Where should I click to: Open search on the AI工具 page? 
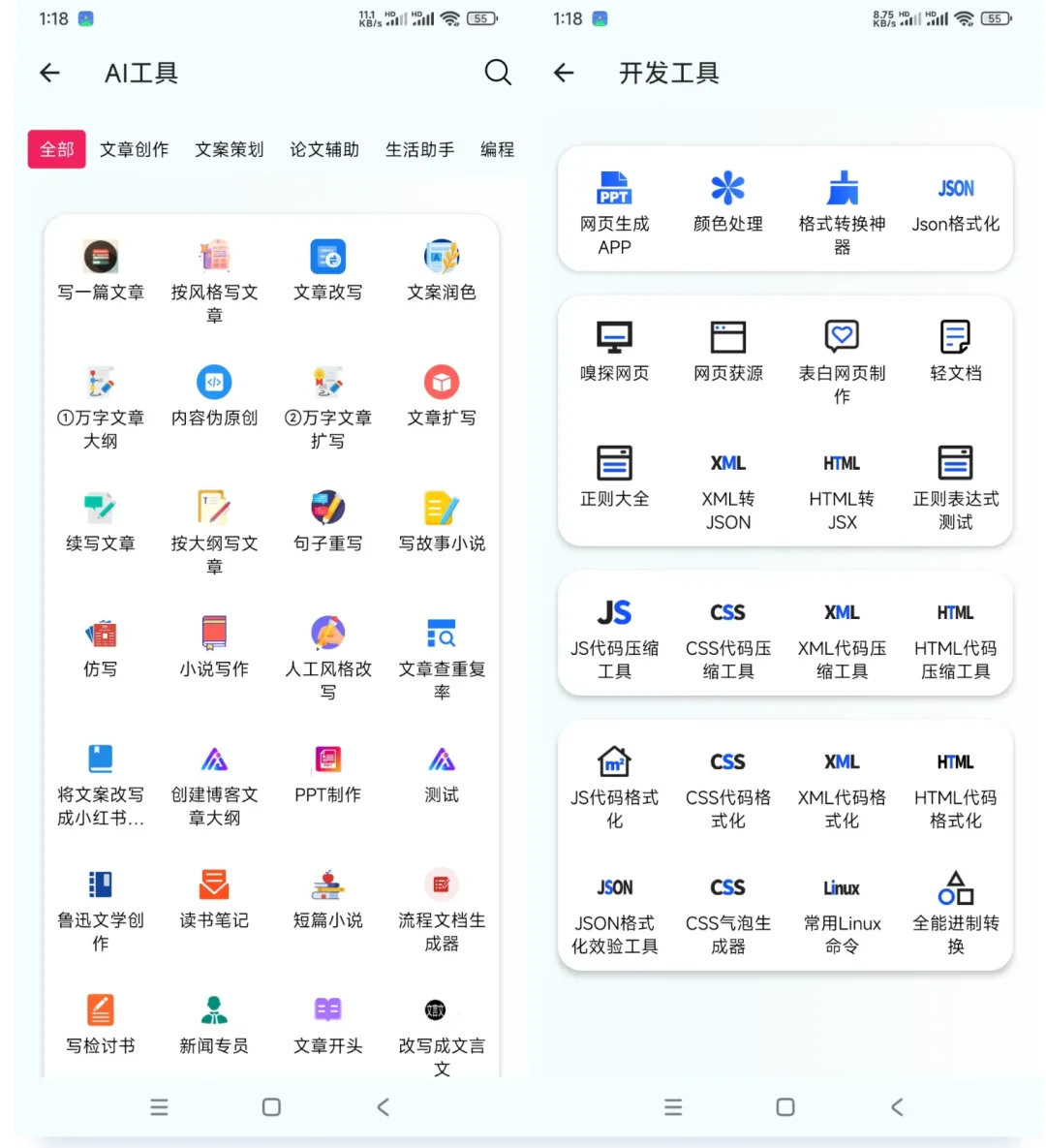(498, 73)
